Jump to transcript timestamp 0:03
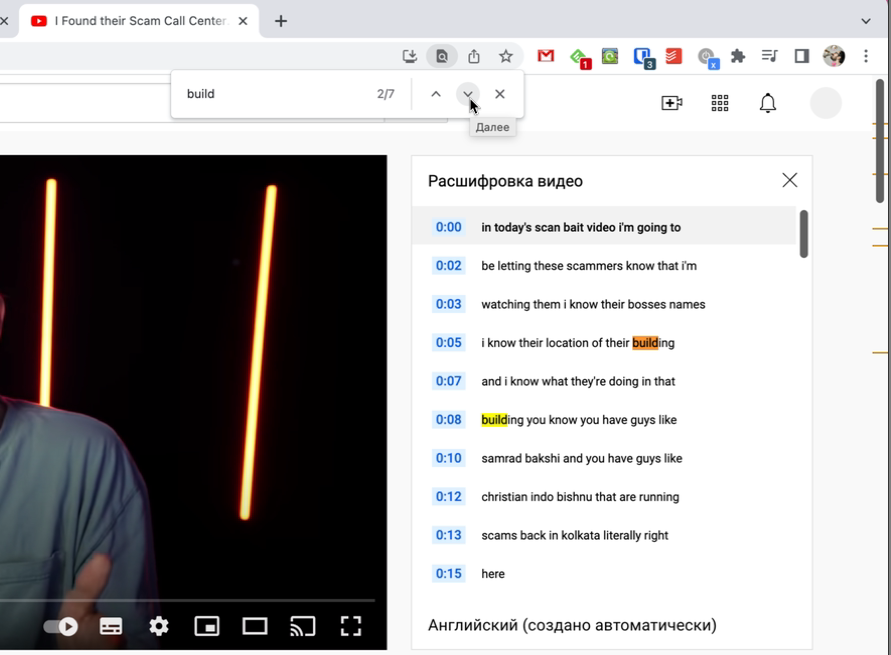Image resolution: width=891 pixels, height=655 pixels. pyautogui.click(x=448, y=304)
